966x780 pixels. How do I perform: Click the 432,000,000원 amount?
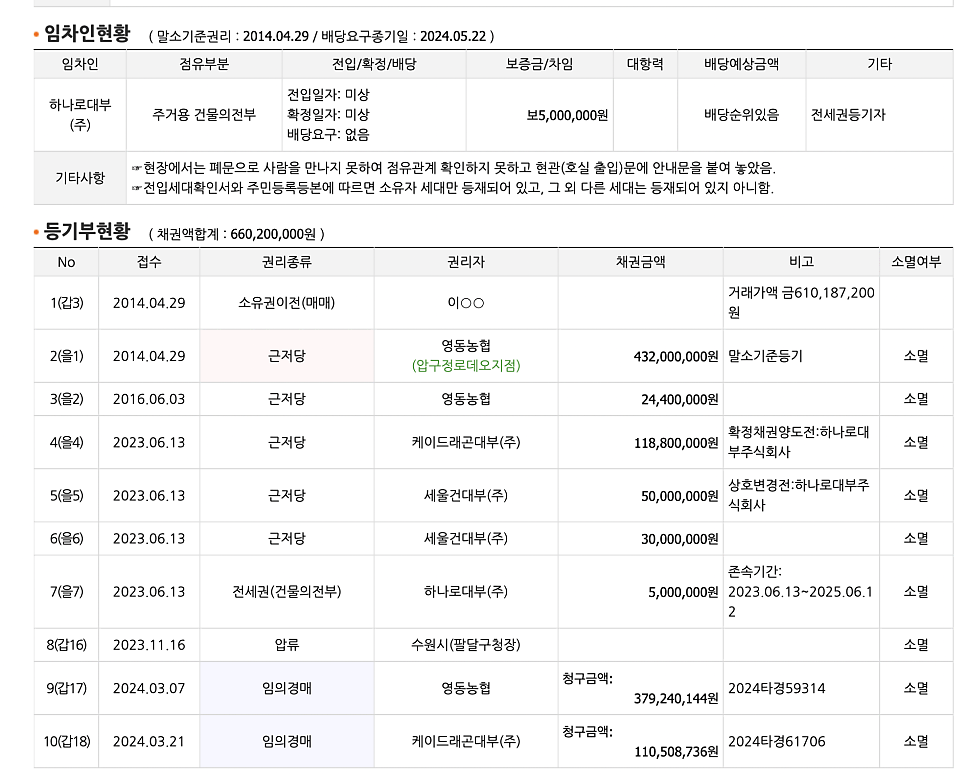point(676,357)
